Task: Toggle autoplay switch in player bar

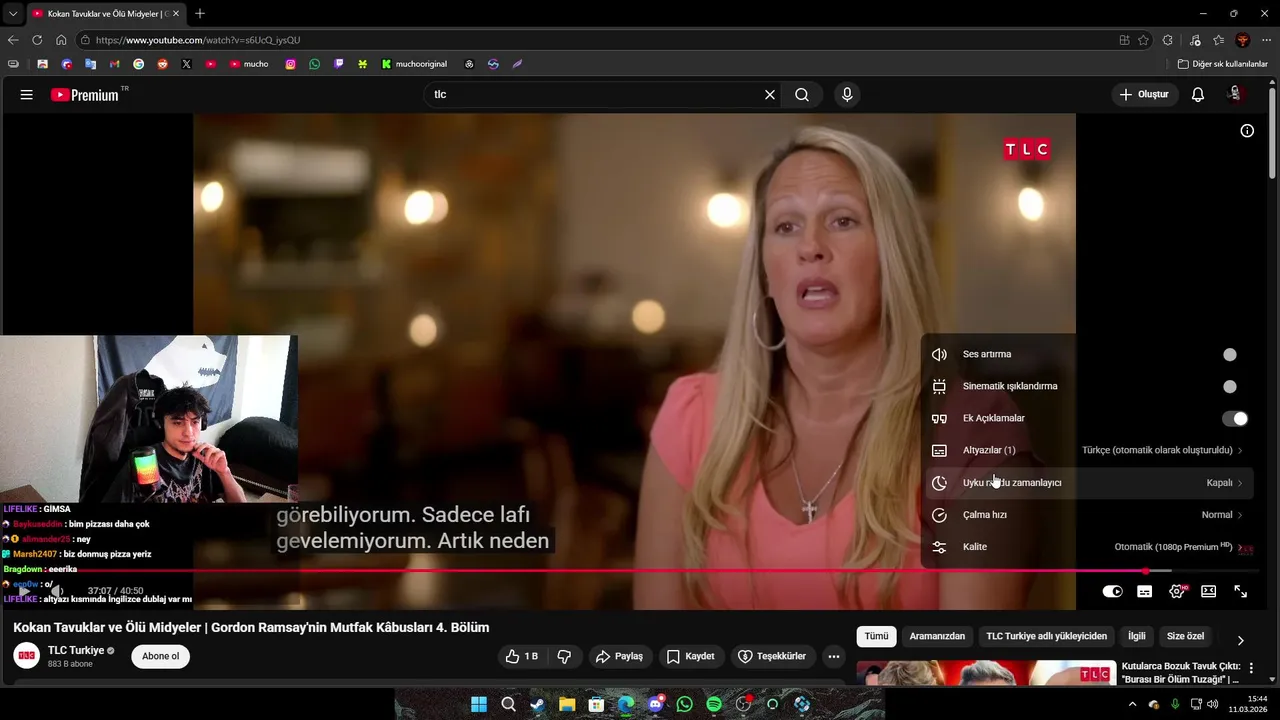Action: click(1112, 592)
